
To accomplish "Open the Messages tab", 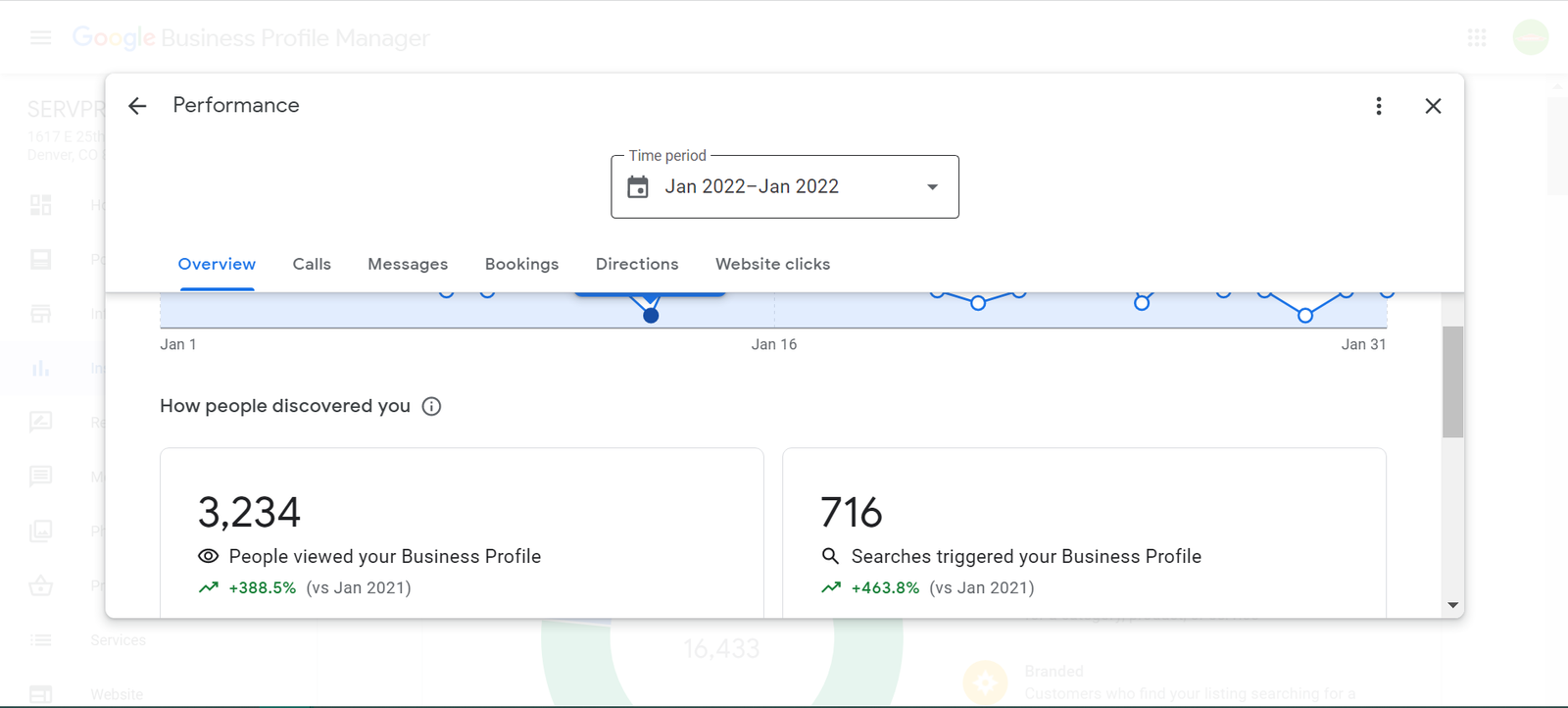I will (x=408, y=264).
